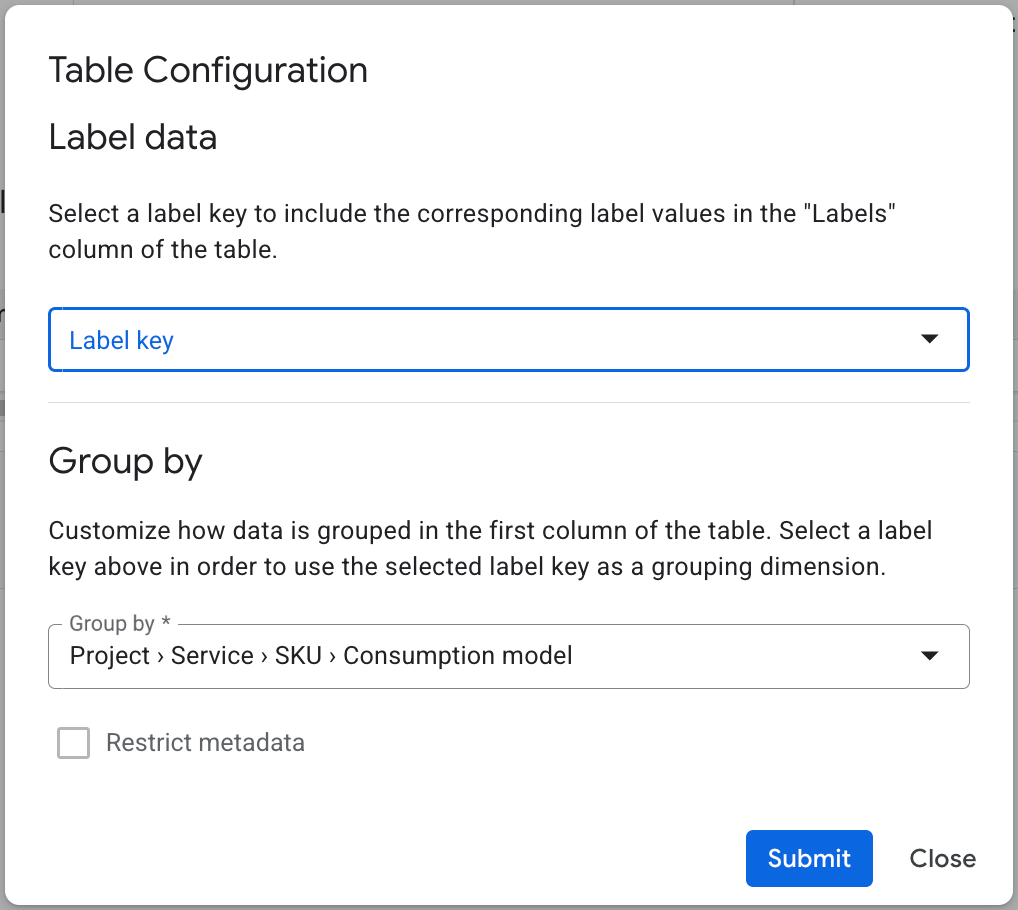Click the Table Configuration title

[208, 70]
